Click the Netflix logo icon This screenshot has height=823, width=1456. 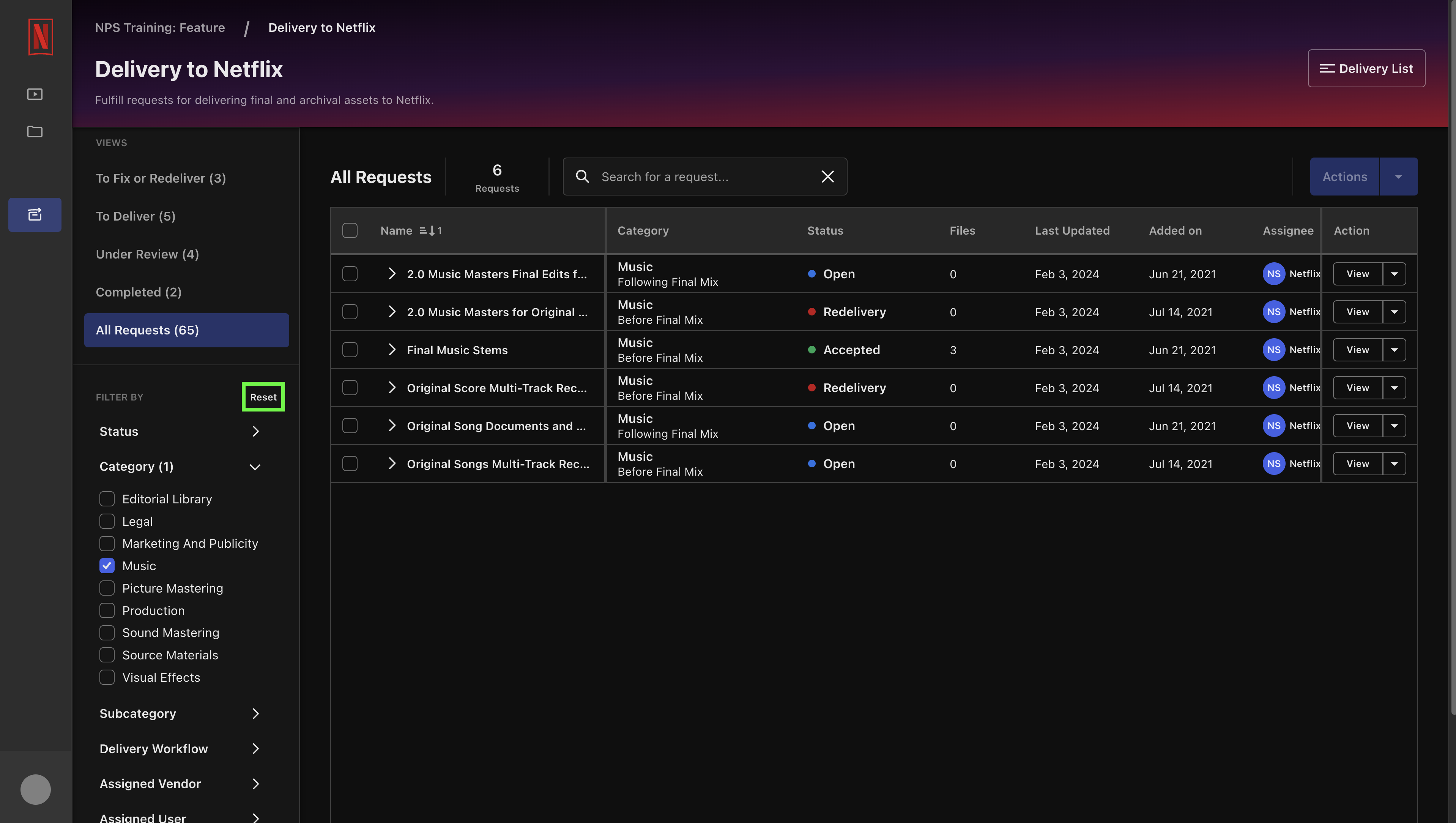[x=40, y=37]
